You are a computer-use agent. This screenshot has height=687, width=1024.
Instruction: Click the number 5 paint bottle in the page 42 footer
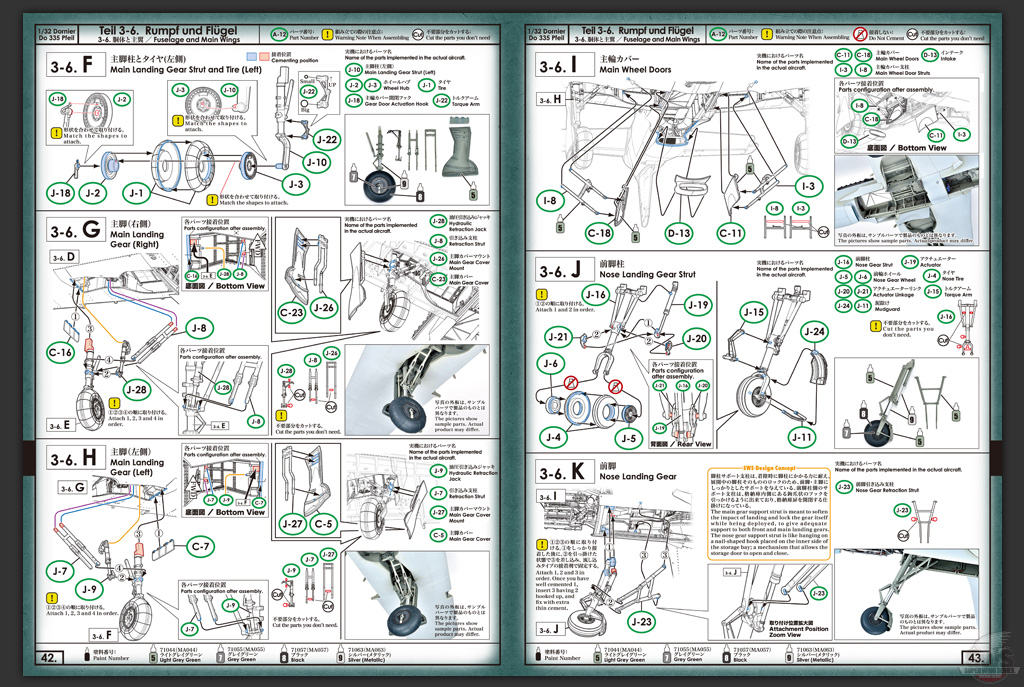click(153, 656)
